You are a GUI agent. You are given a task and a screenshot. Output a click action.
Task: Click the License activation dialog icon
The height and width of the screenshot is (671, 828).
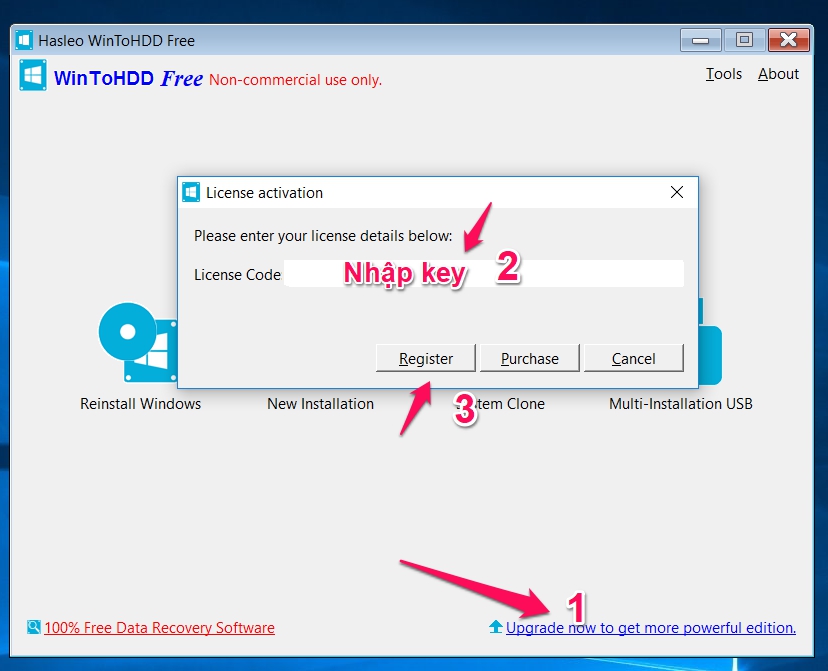[191, 192]
